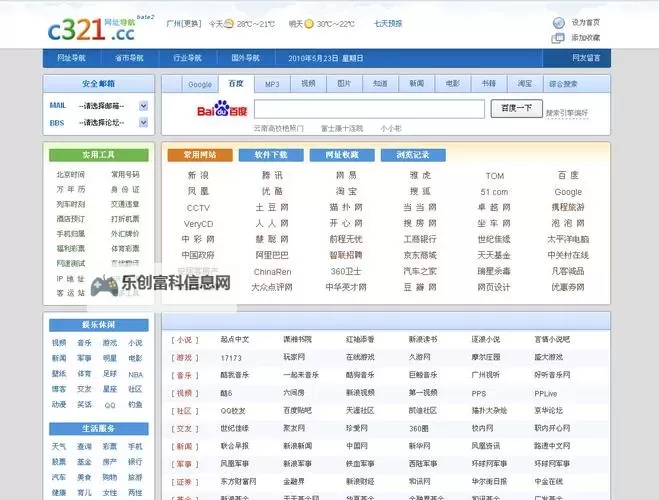Switch to the 书籍 search tab
This screenshot has width=659, height=500.
[x=489, y=84]
